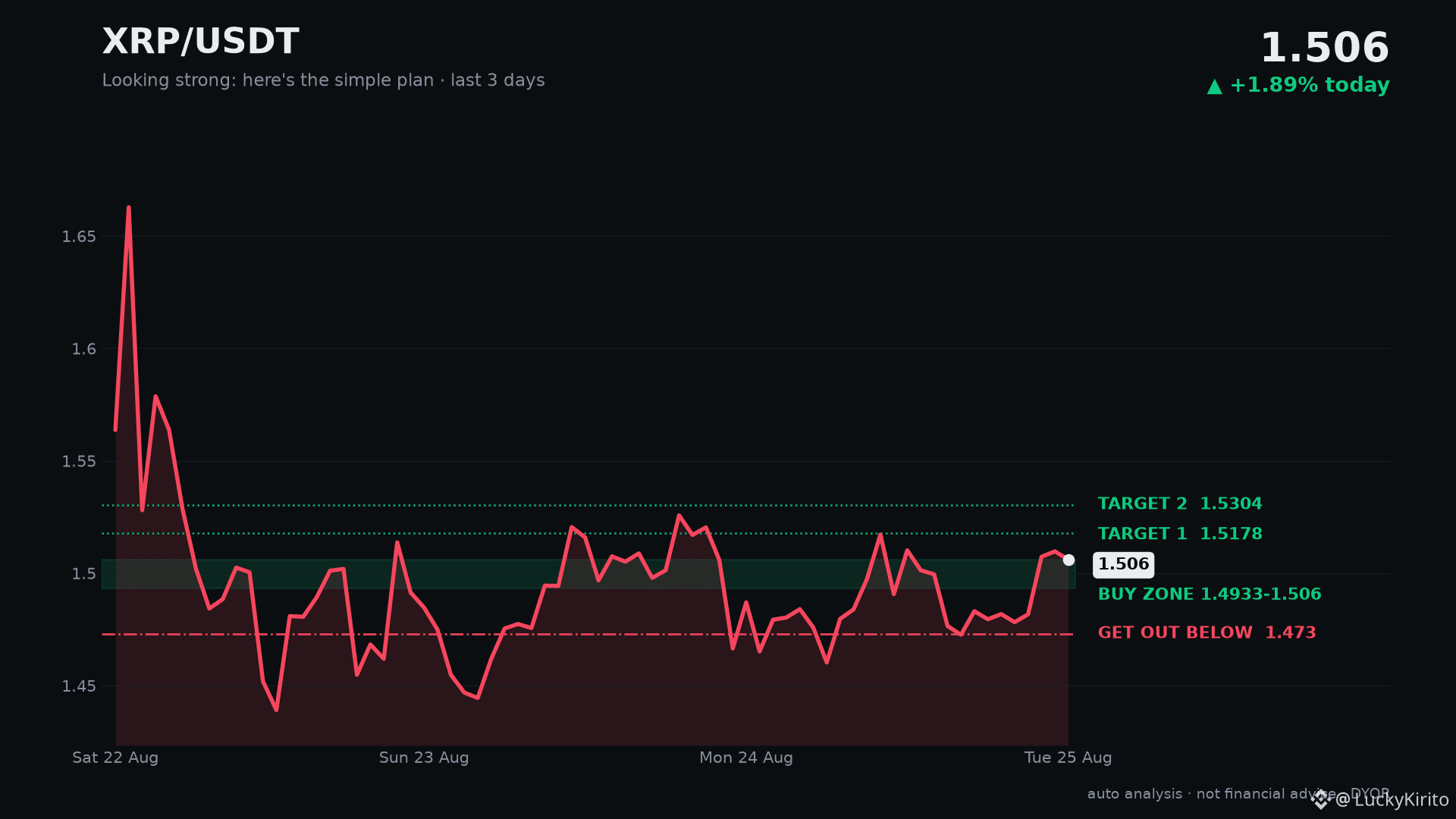Click the Sun 23 Aug date label
This screenshot has height=819, width=1456.
coord(424,758)
